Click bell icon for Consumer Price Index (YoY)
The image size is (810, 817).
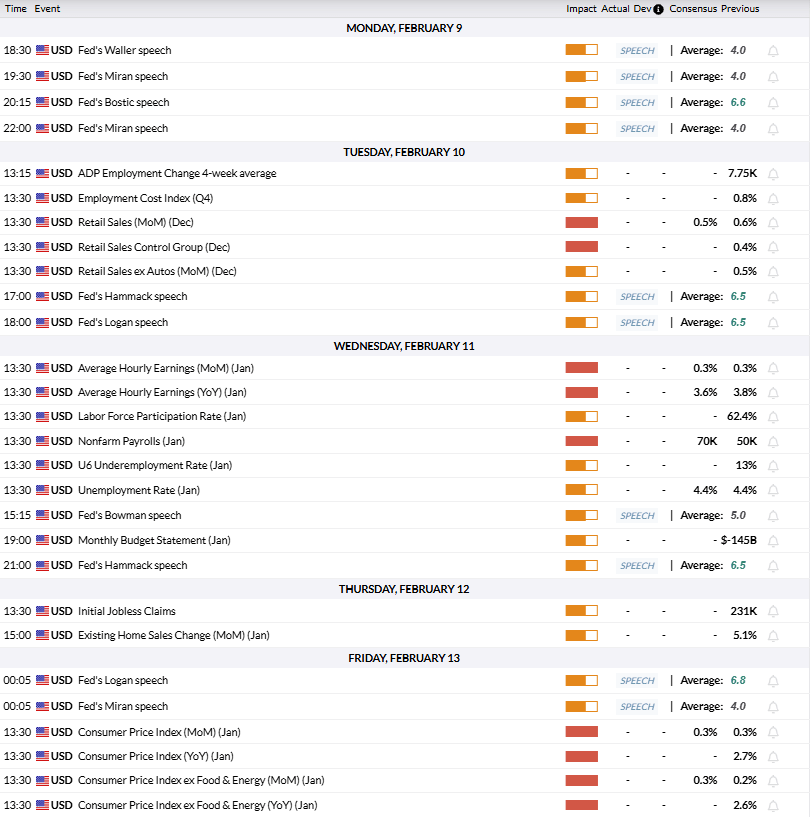(773, 757)
